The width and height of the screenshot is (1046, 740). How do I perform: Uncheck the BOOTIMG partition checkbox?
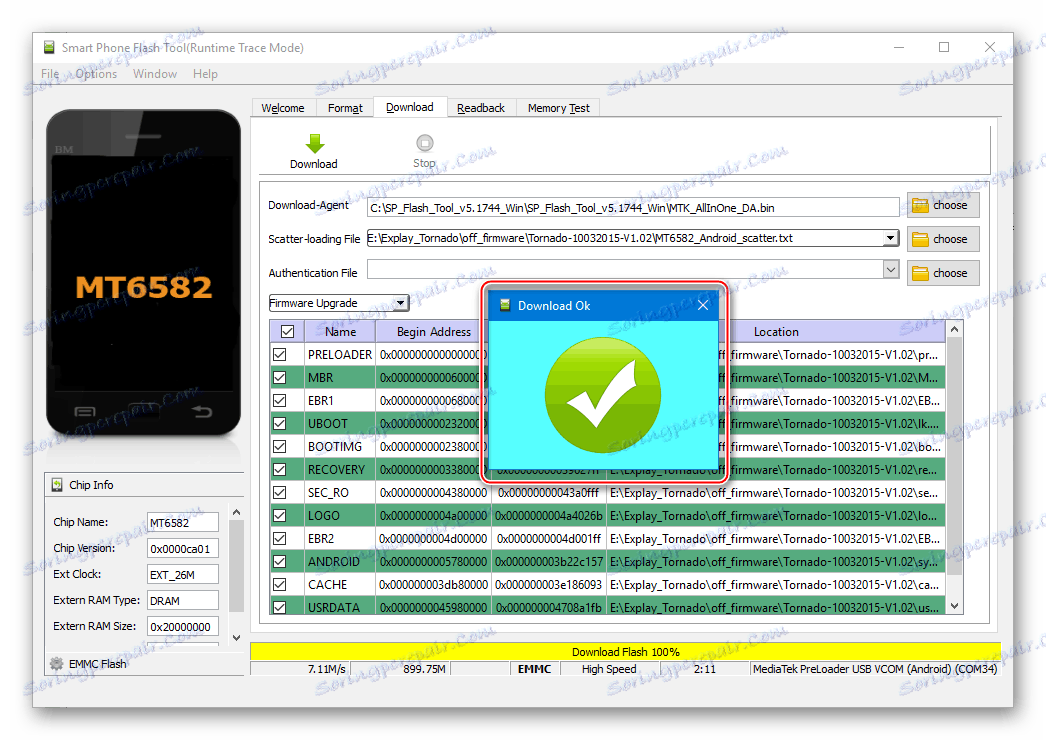[280, 446]
